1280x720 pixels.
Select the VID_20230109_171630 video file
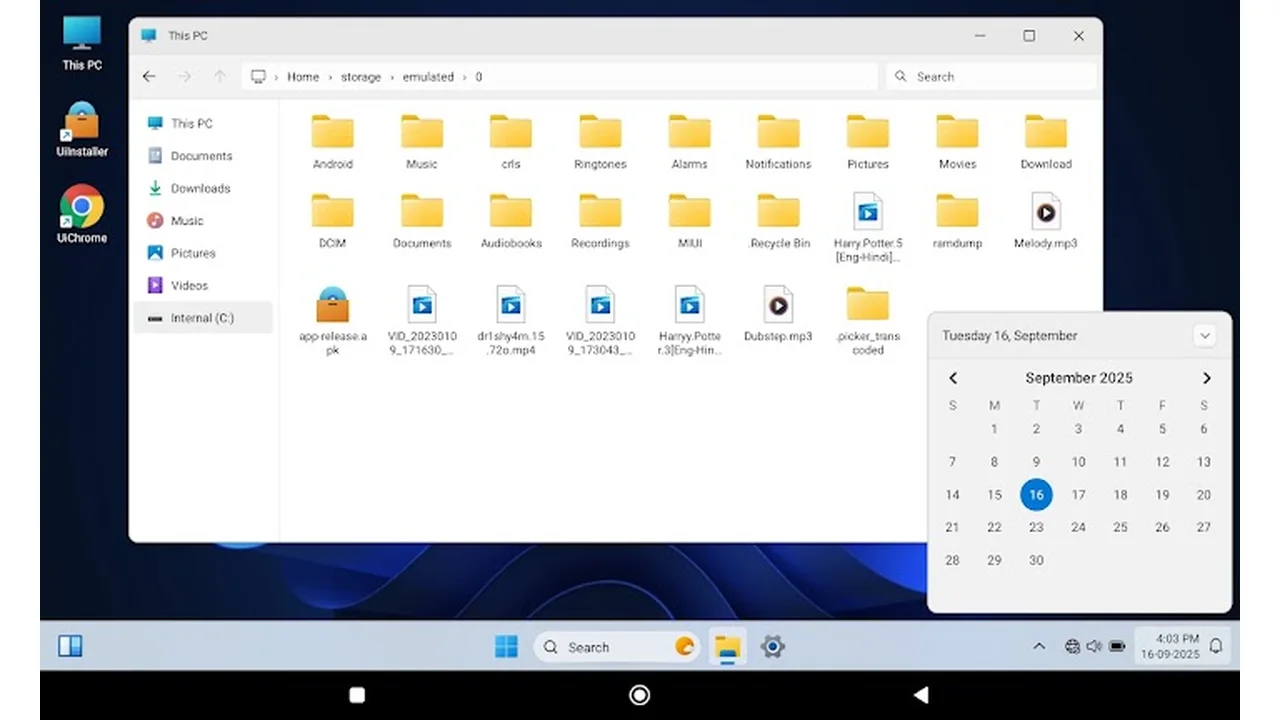coord(422,321)
